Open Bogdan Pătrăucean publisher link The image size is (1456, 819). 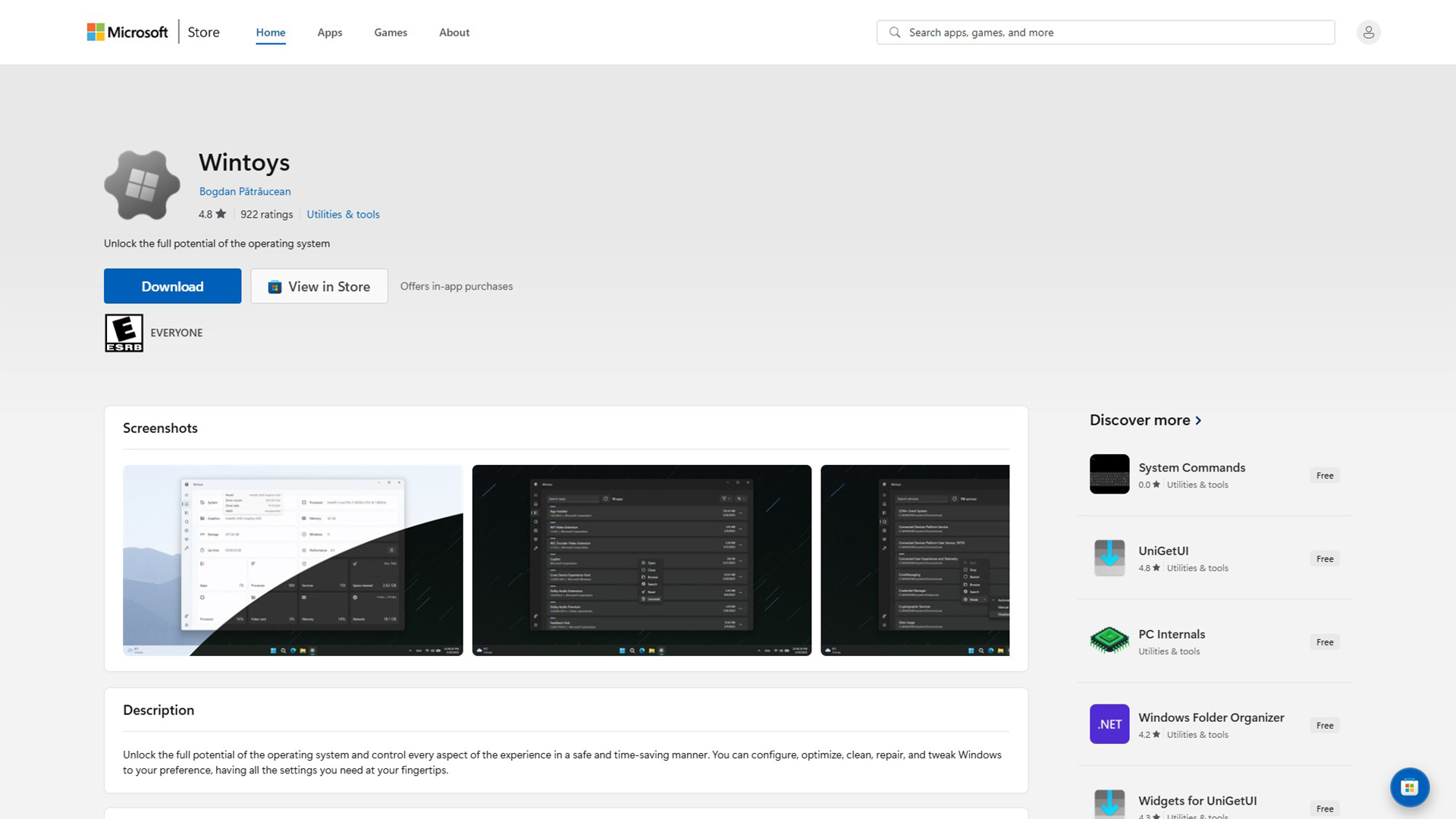[245, 191]
